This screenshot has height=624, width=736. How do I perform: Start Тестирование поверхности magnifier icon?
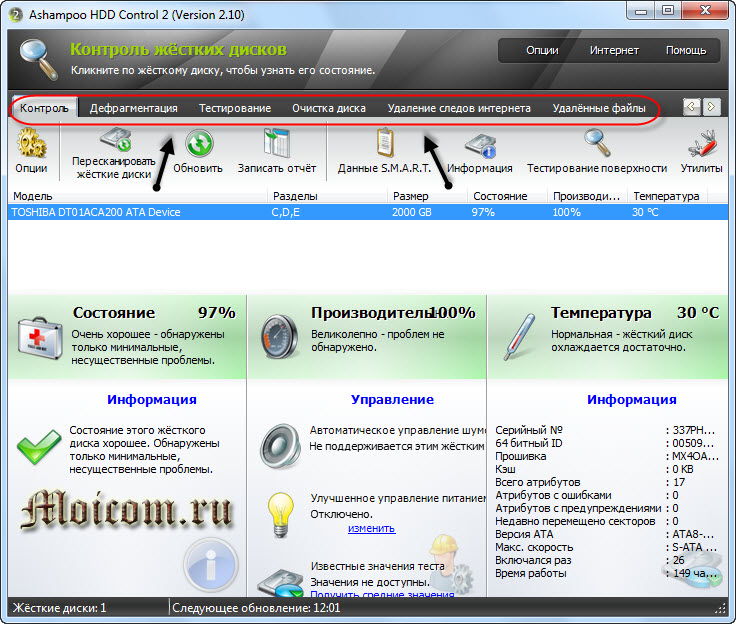pos(597,143)
